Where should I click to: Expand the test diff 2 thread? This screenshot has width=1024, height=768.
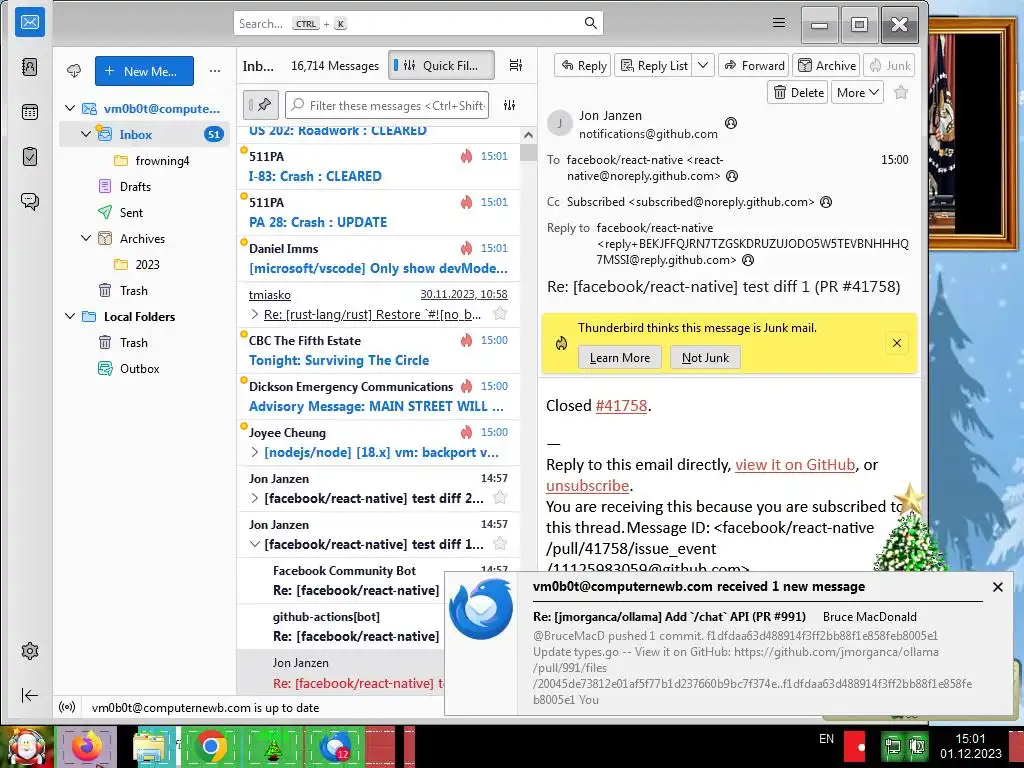coord(255,498)
